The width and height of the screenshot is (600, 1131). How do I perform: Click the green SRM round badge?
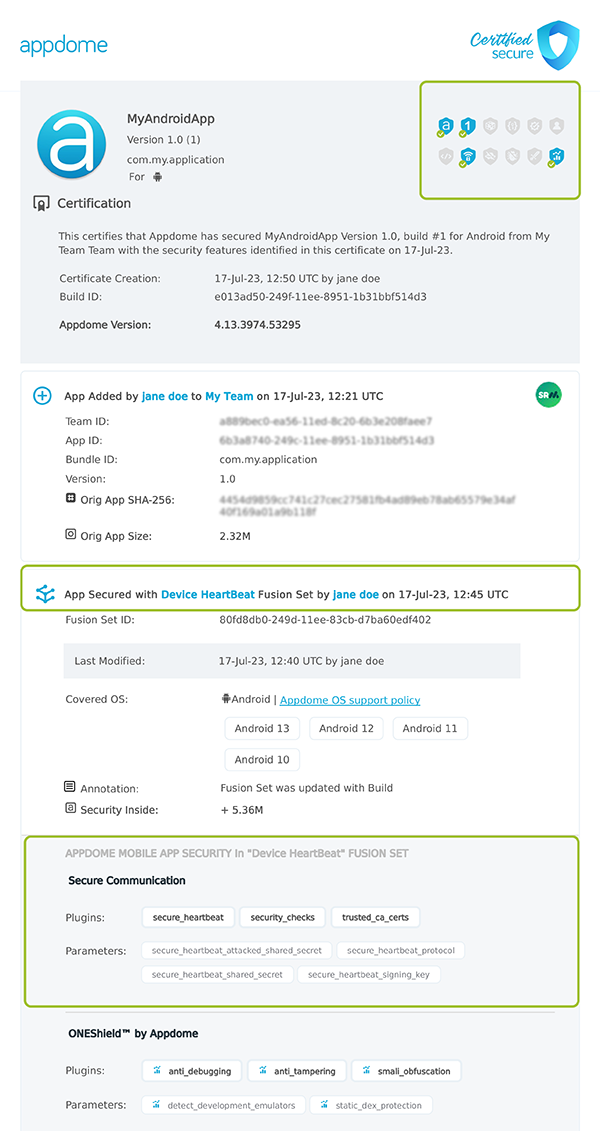tap(548, 395)
